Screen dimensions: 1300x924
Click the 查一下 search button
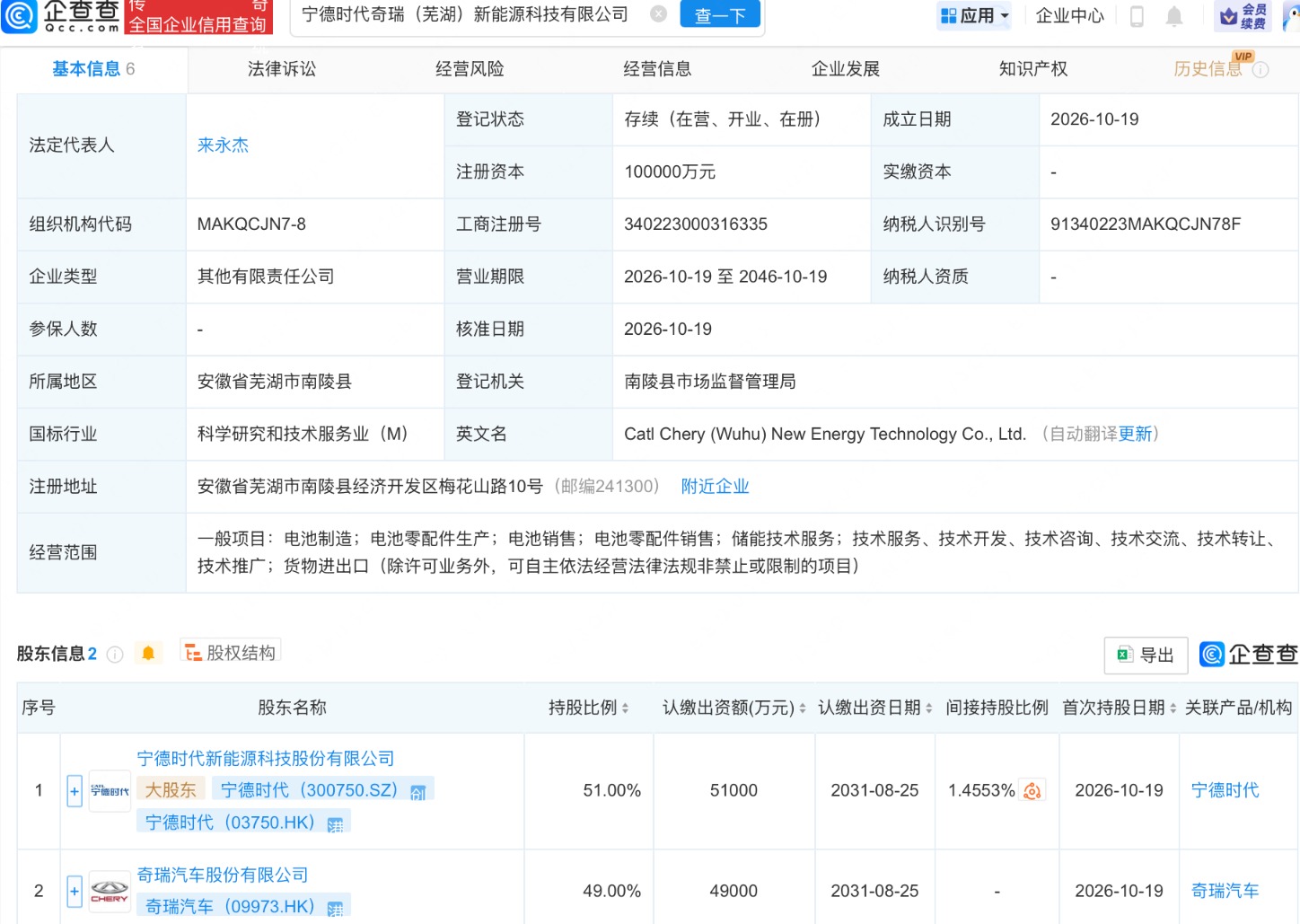pyautogui.click(x=720, y=15)
